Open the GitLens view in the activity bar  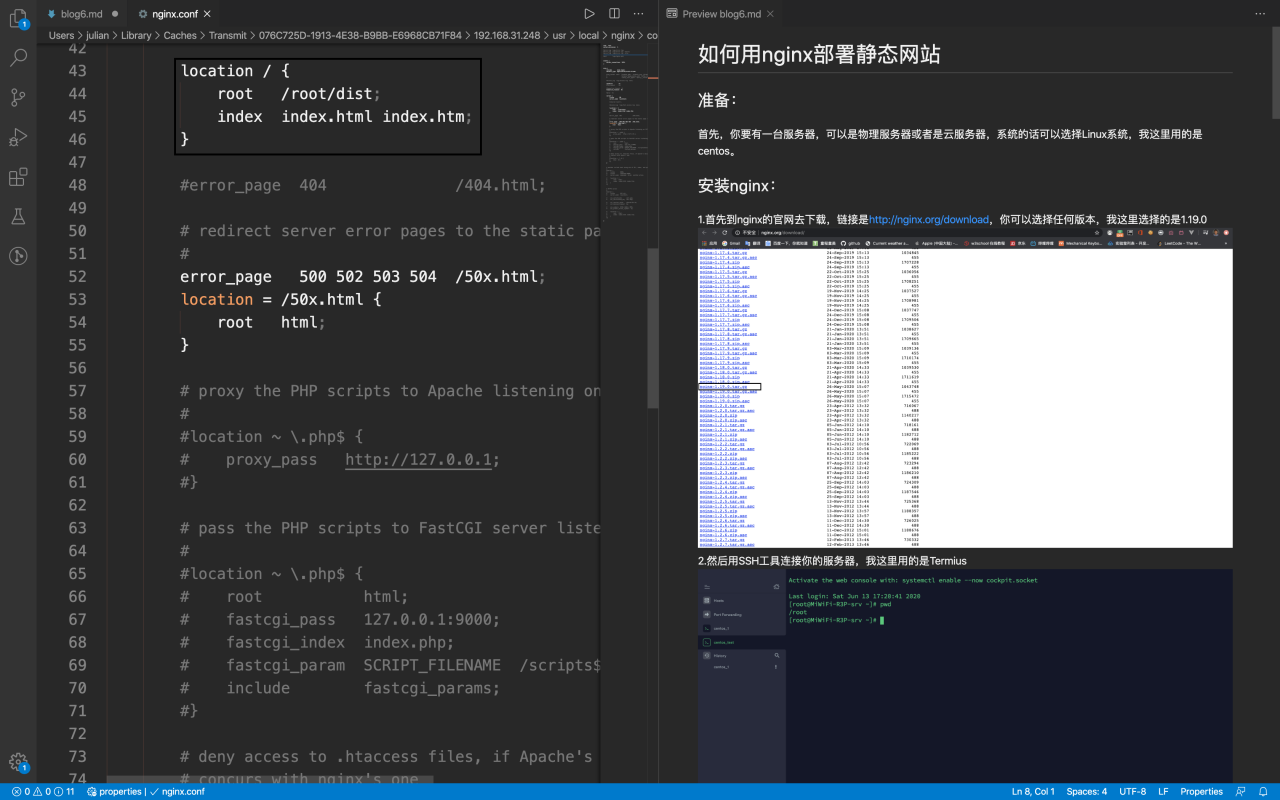pyautogui.click(x=18, y=256)
